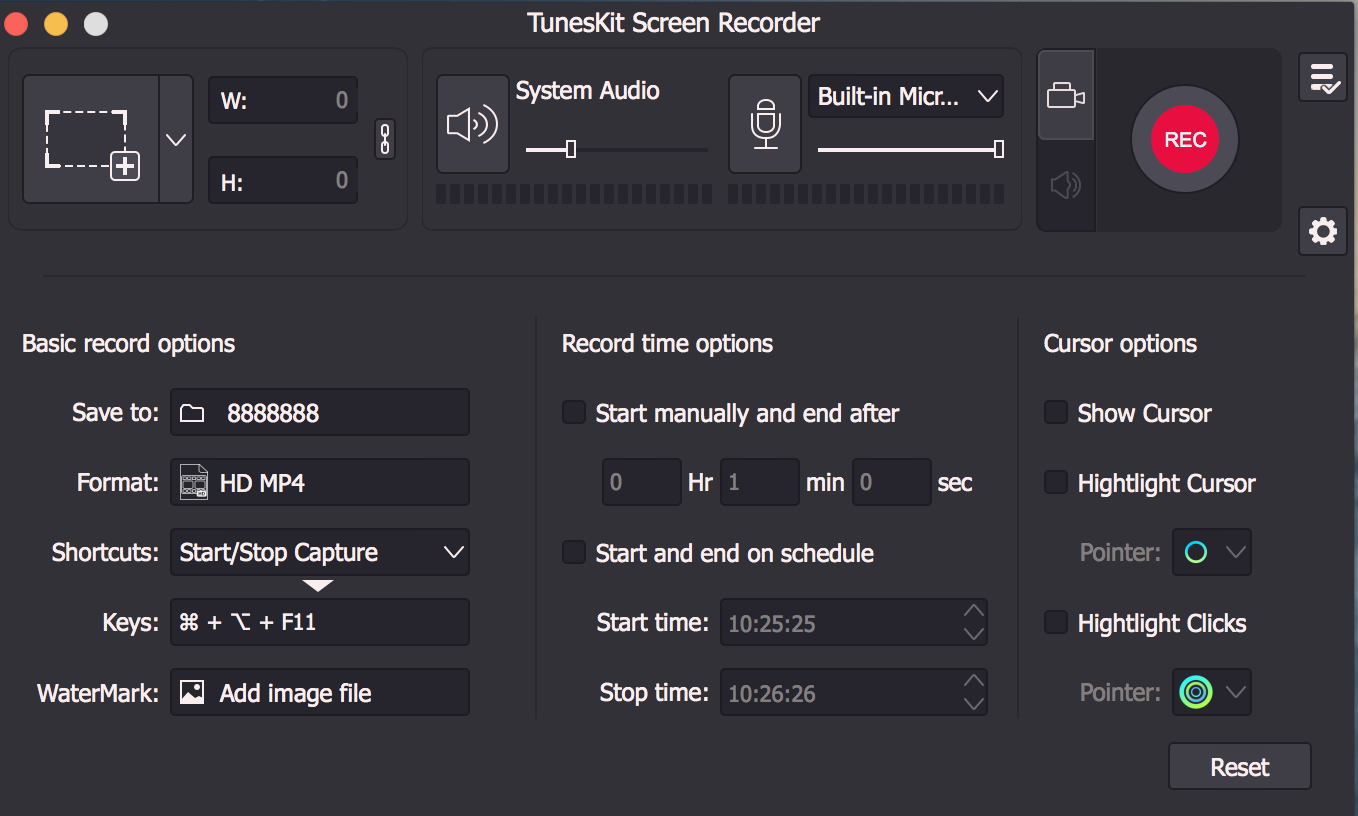The width and height of the screenshot is (1358, 816).
Task: Click the TunesKit Screen Recorder title
Action: [674, 22]
